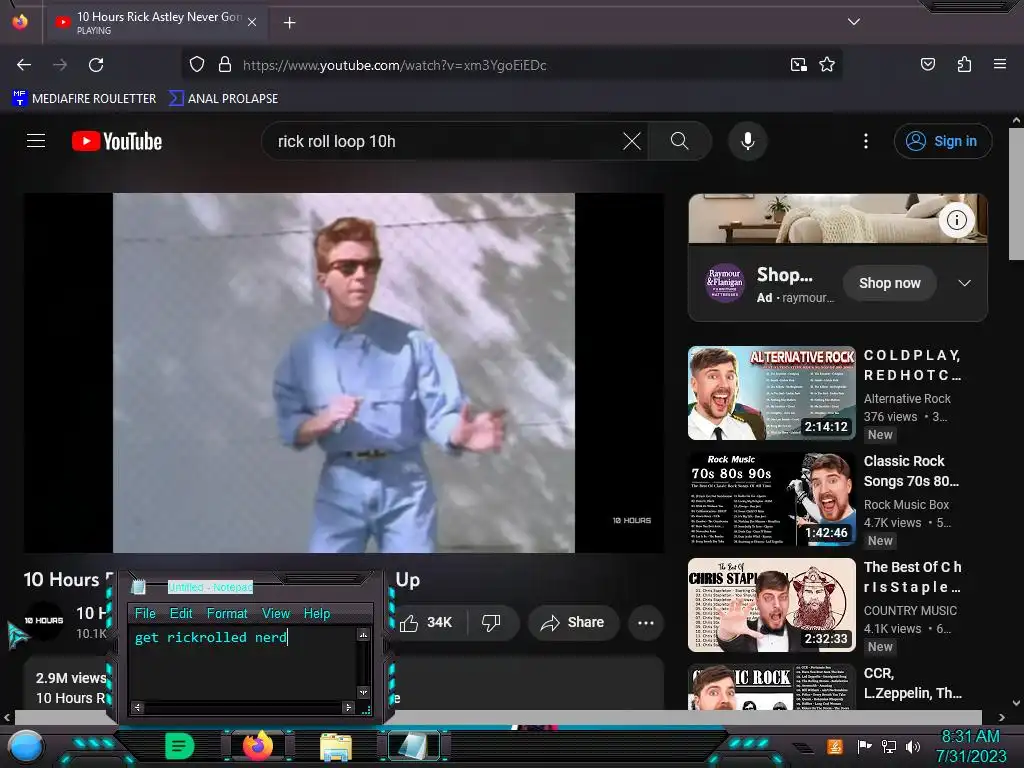Screen dimensions: 1024x768
Task: Click Notepad's horizontal scroll left arrow
Action: (136, 707)
